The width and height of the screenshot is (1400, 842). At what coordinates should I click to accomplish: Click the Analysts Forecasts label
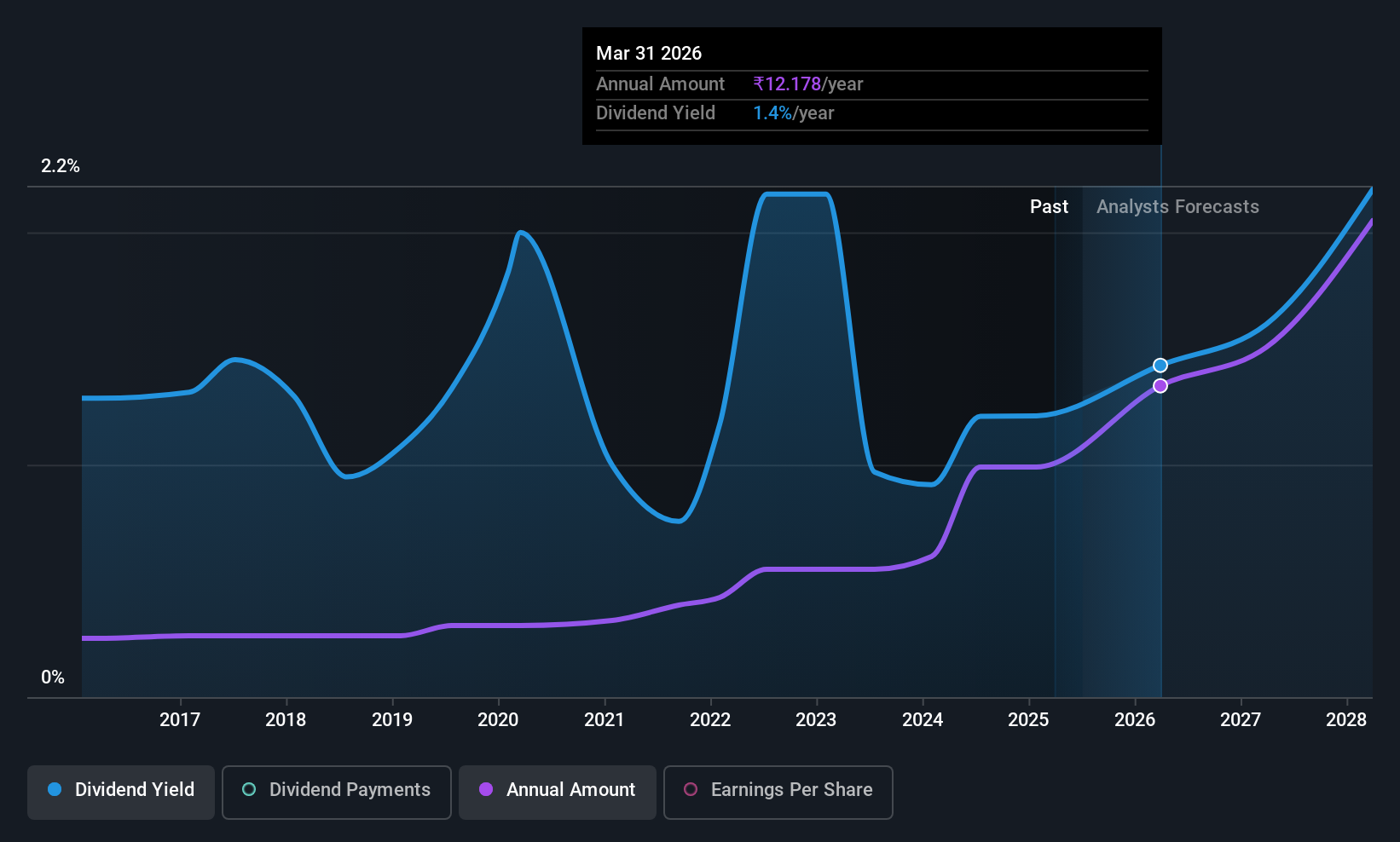[x=1177, y=207]
